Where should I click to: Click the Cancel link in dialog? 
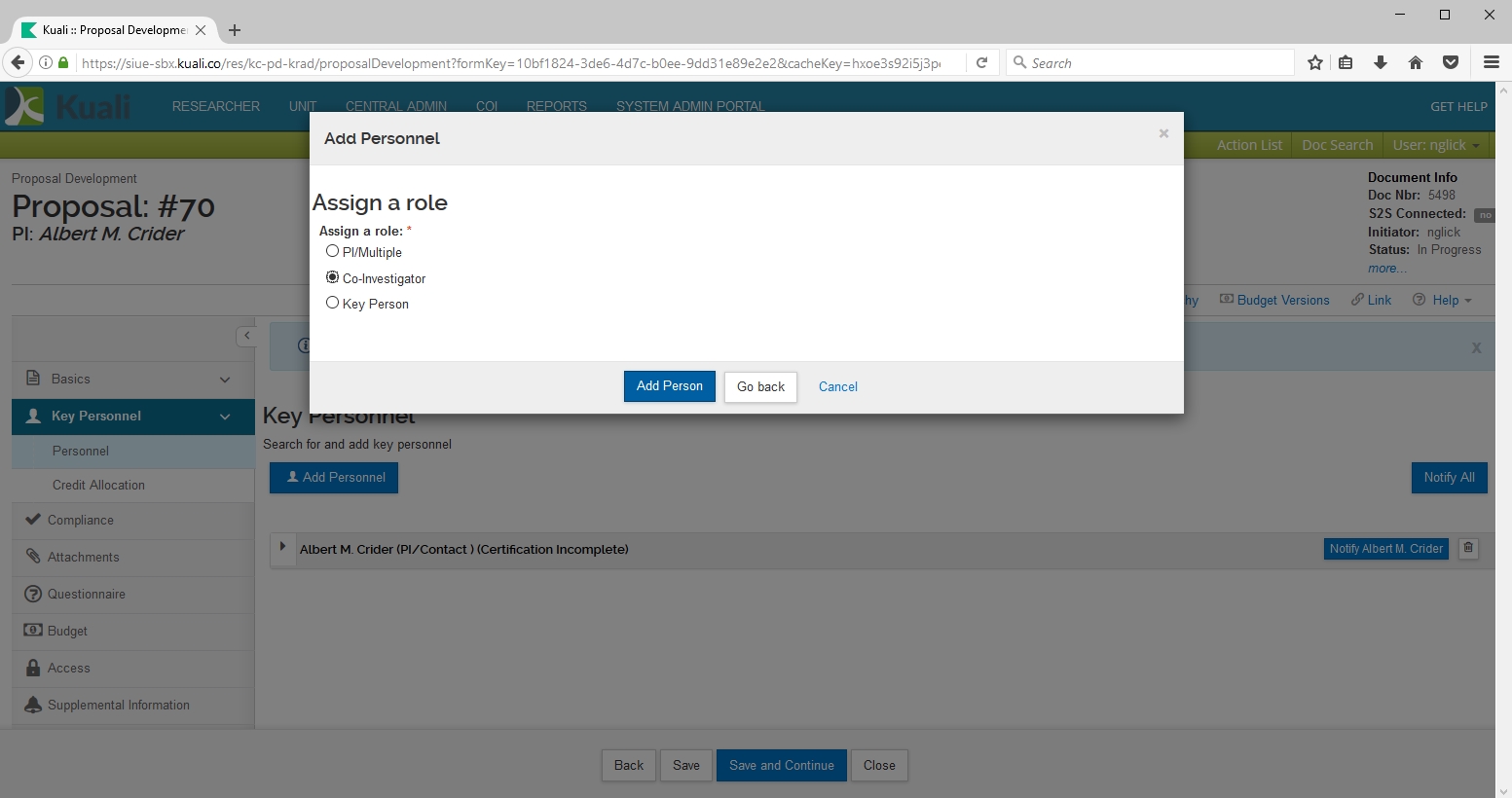[837, 386]
